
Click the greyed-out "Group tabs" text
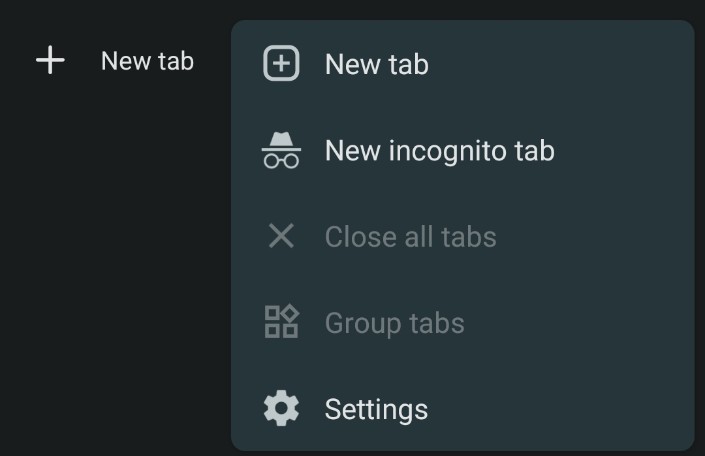394,323
